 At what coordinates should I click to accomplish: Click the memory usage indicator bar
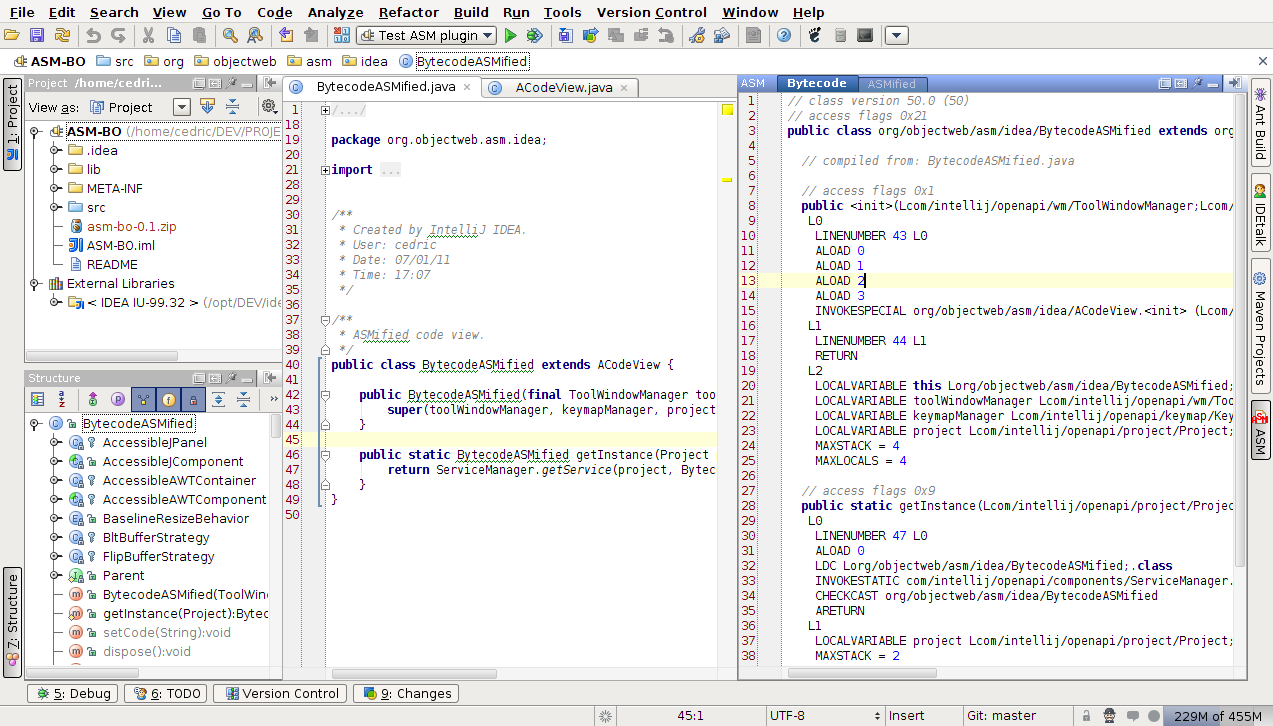click(1216, 716)
